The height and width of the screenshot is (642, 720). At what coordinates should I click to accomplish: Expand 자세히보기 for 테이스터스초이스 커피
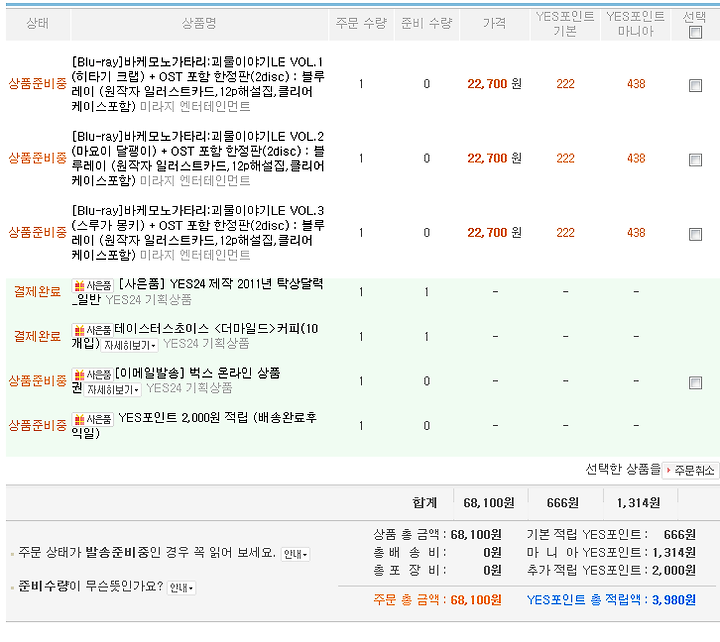(129, 345)
